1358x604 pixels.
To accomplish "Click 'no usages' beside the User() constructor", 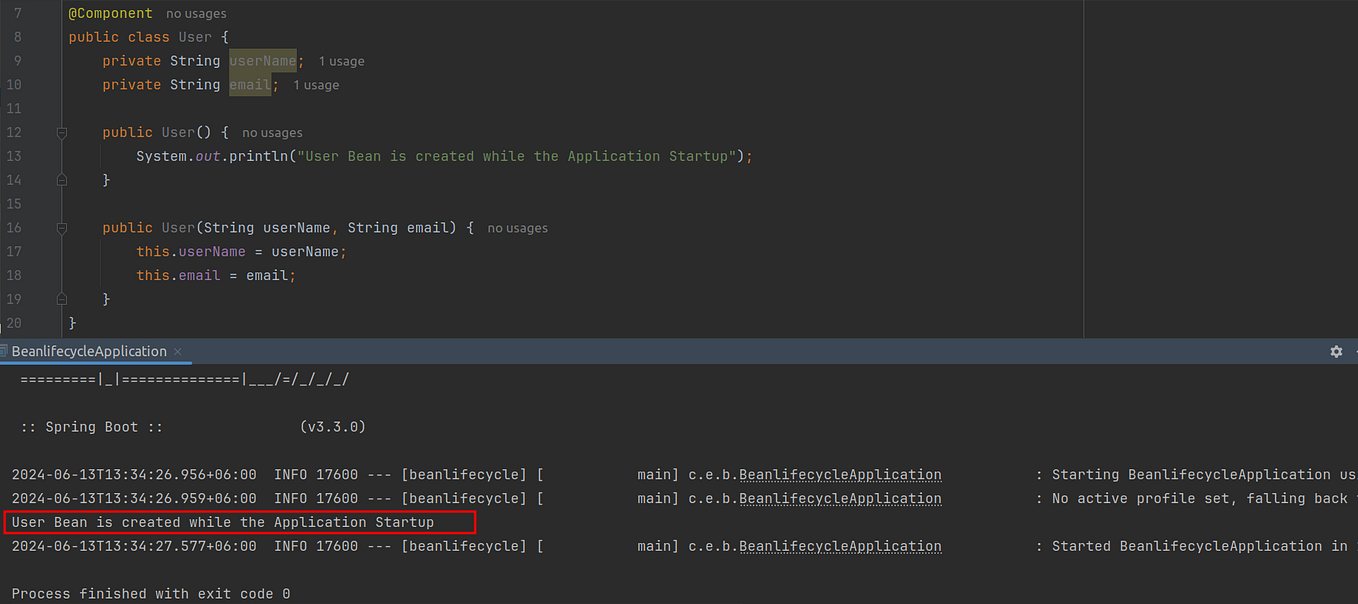I will coord(272,132).
